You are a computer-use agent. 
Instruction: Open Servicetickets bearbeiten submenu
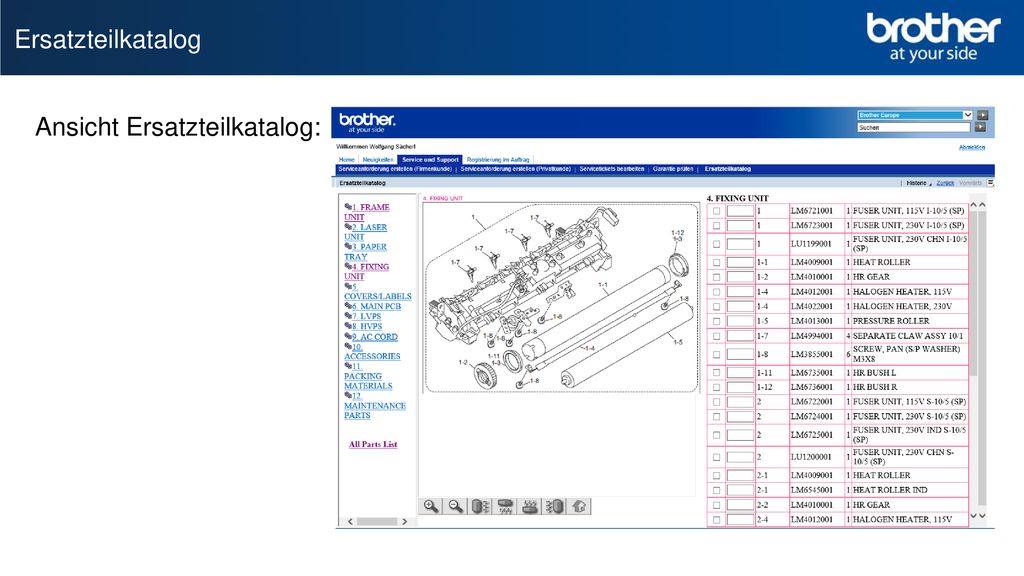tap(612, 169)
